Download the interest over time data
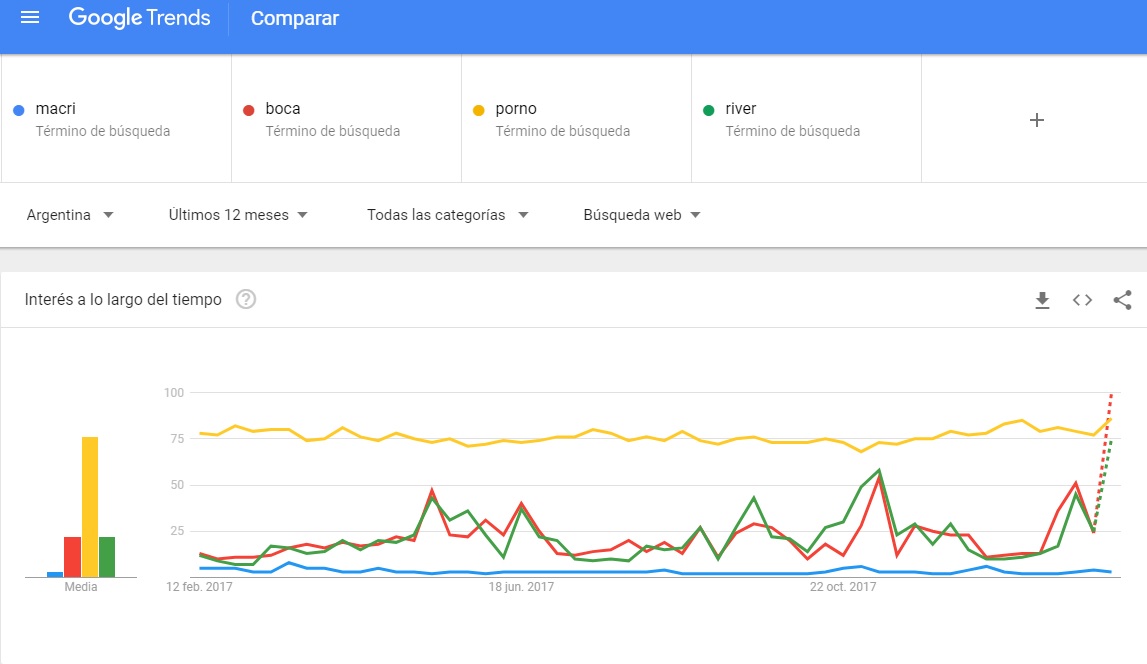The height and width of the screenshot is (664, 1147). tap(1042, 300)
